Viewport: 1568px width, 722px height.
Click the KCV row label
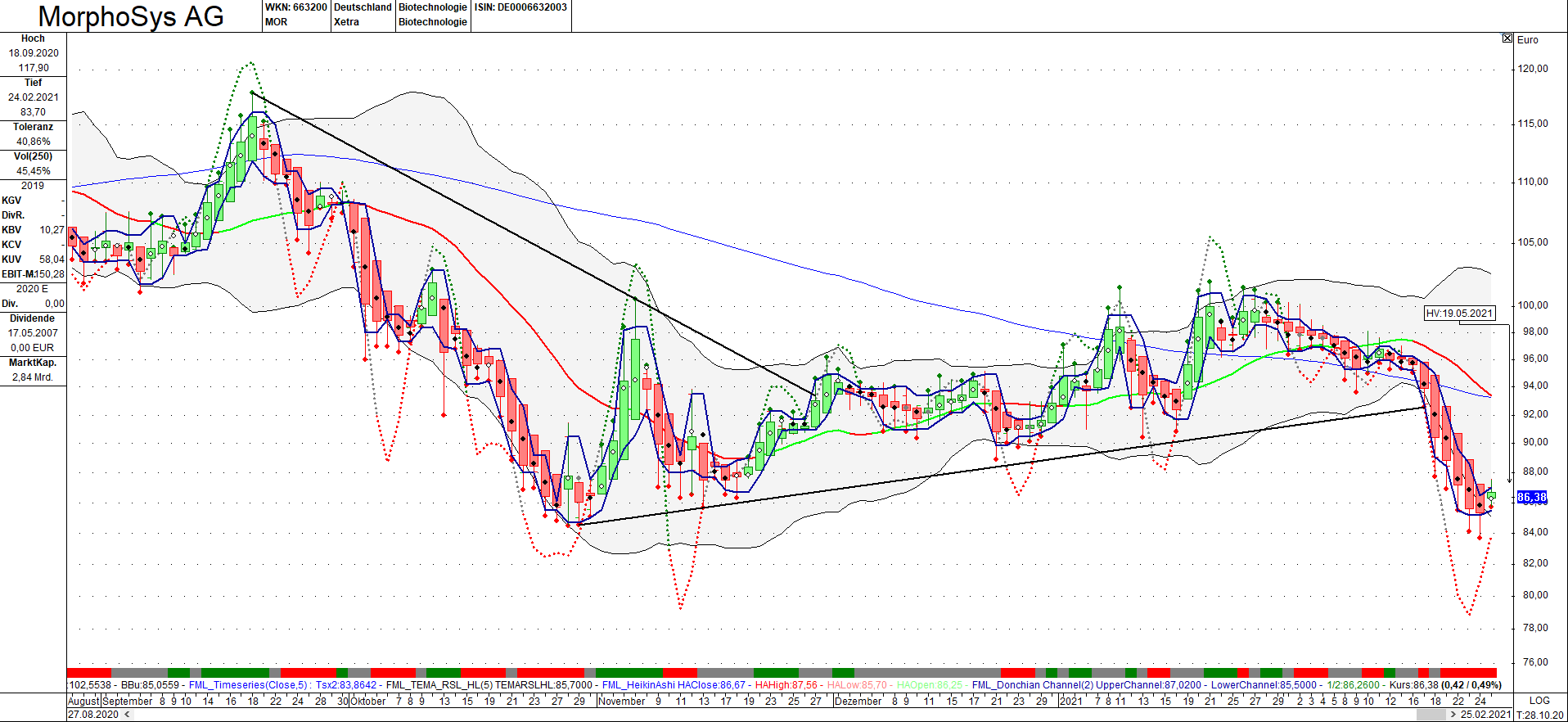11,245
